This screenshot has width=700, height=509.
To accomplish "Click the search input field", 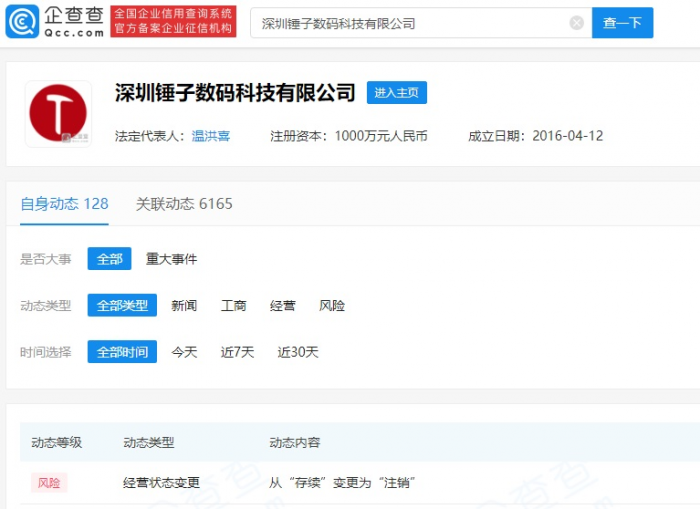I will [410, 23].
